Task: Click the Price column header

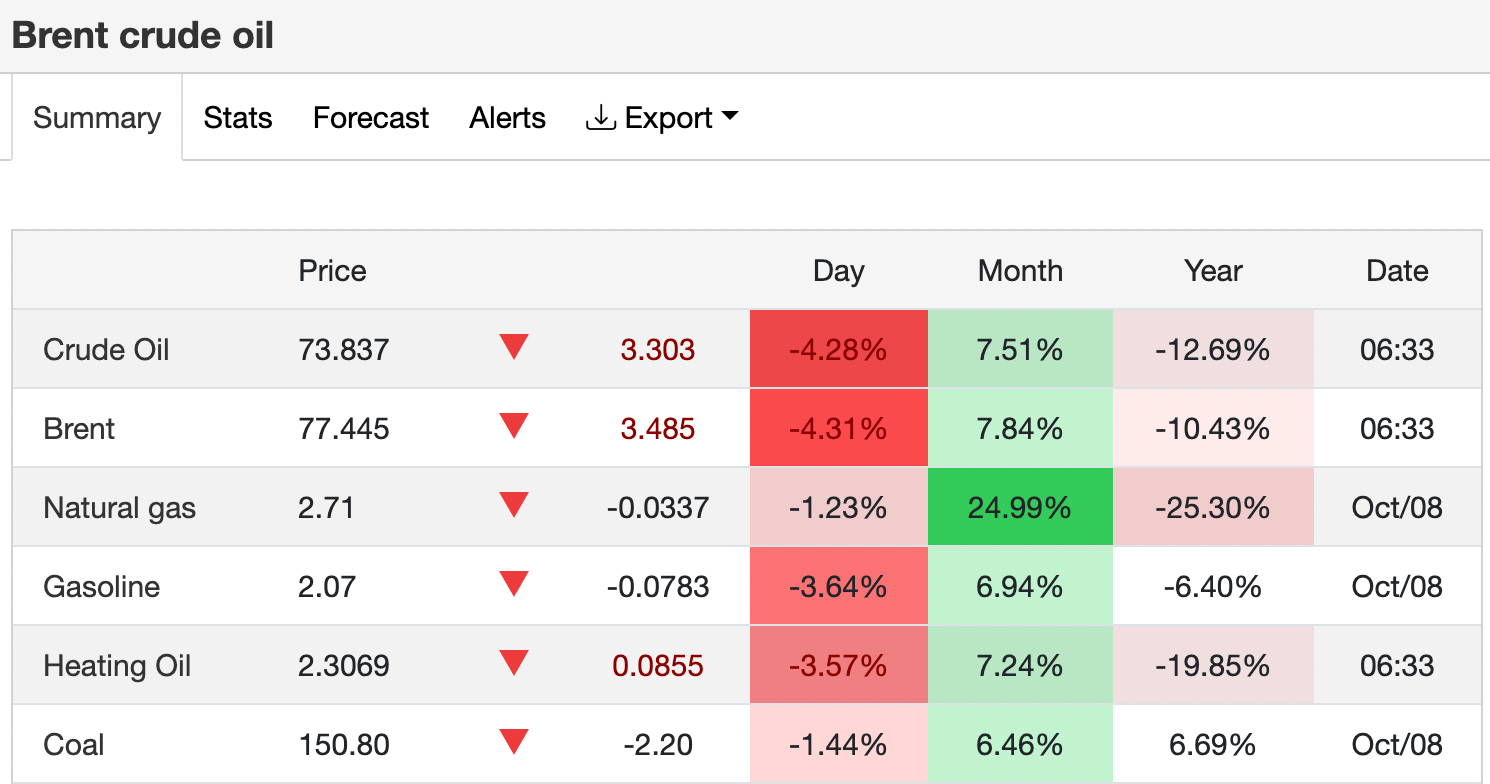Action: 332,271
